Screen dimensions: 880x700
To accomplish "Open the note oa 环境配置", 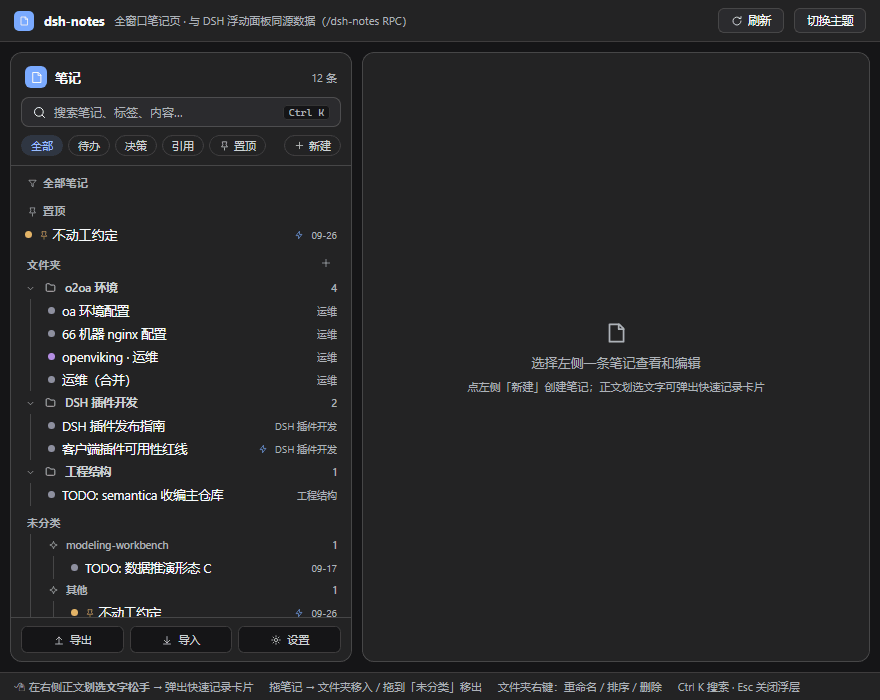I will 191,311.
